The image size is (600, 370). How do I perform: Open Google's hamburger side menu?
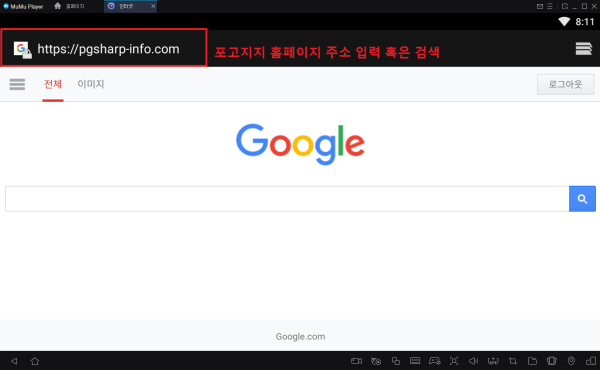[17, 84]
